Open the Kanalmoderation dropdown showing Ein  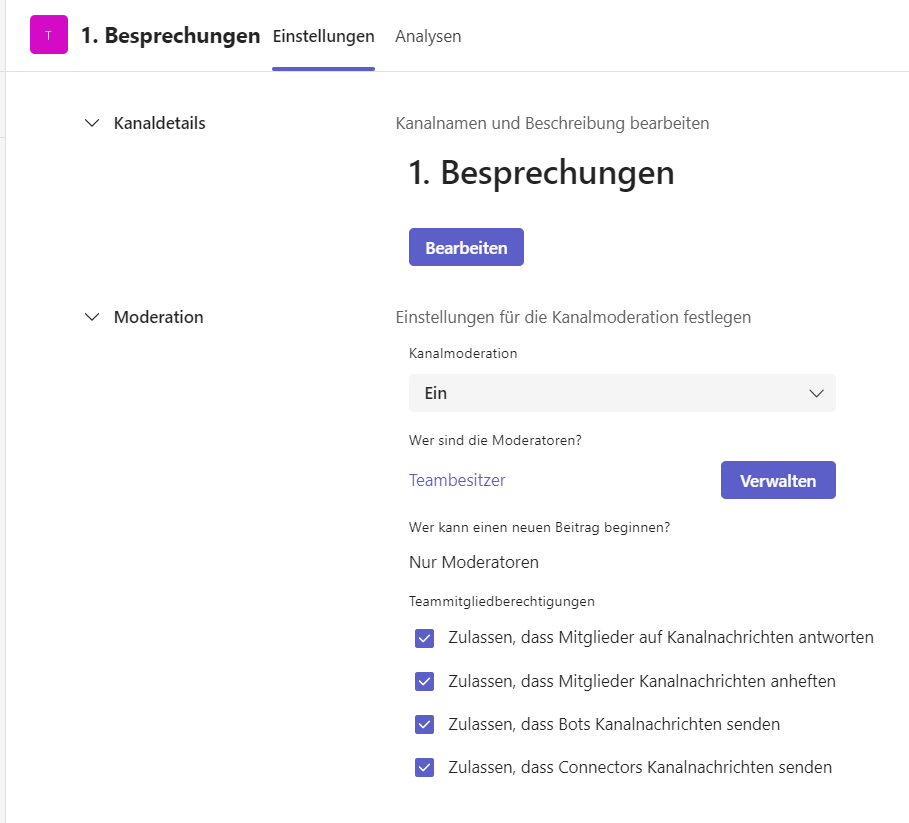coord(621,393)
